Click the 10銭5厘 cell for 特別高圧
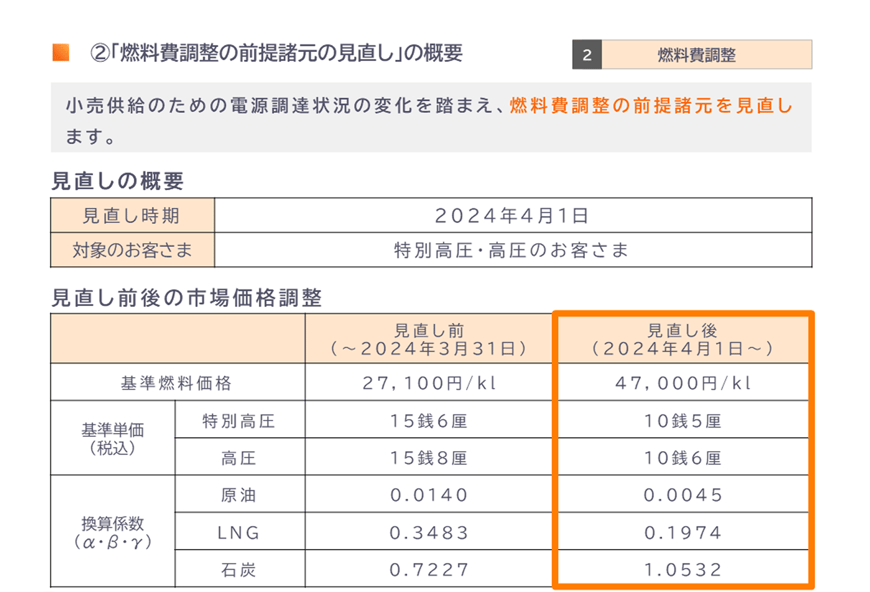870x592 pixels. click(x=683, y=421)
